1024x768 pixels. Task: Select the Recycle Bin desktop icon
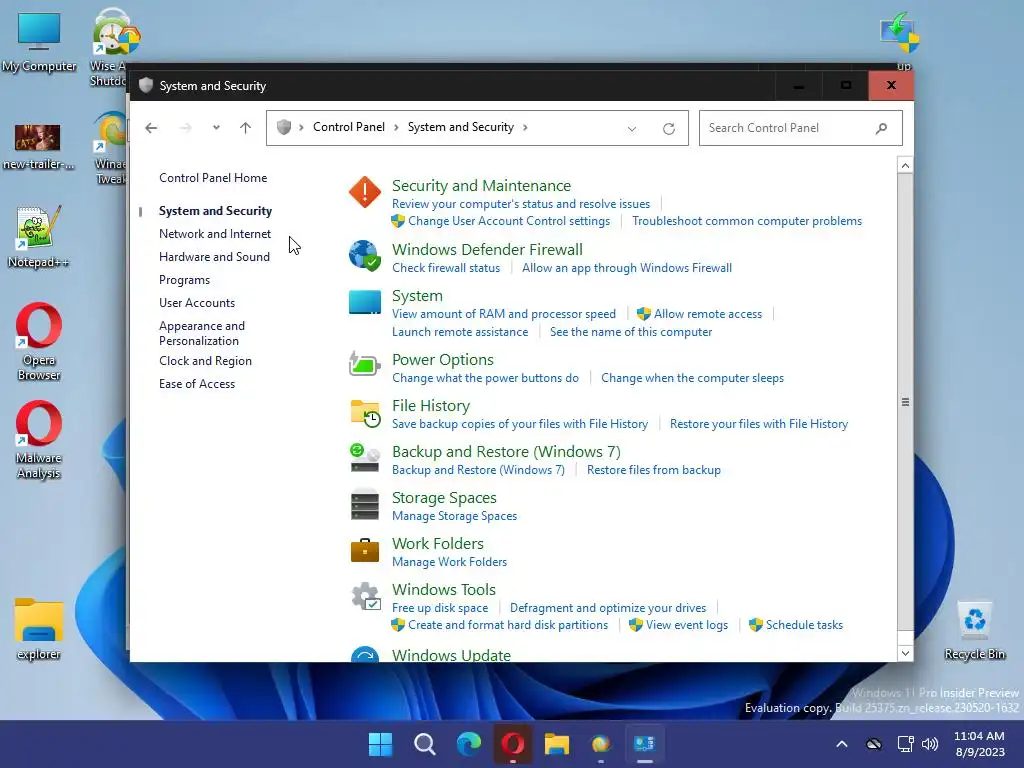(974, 629)
